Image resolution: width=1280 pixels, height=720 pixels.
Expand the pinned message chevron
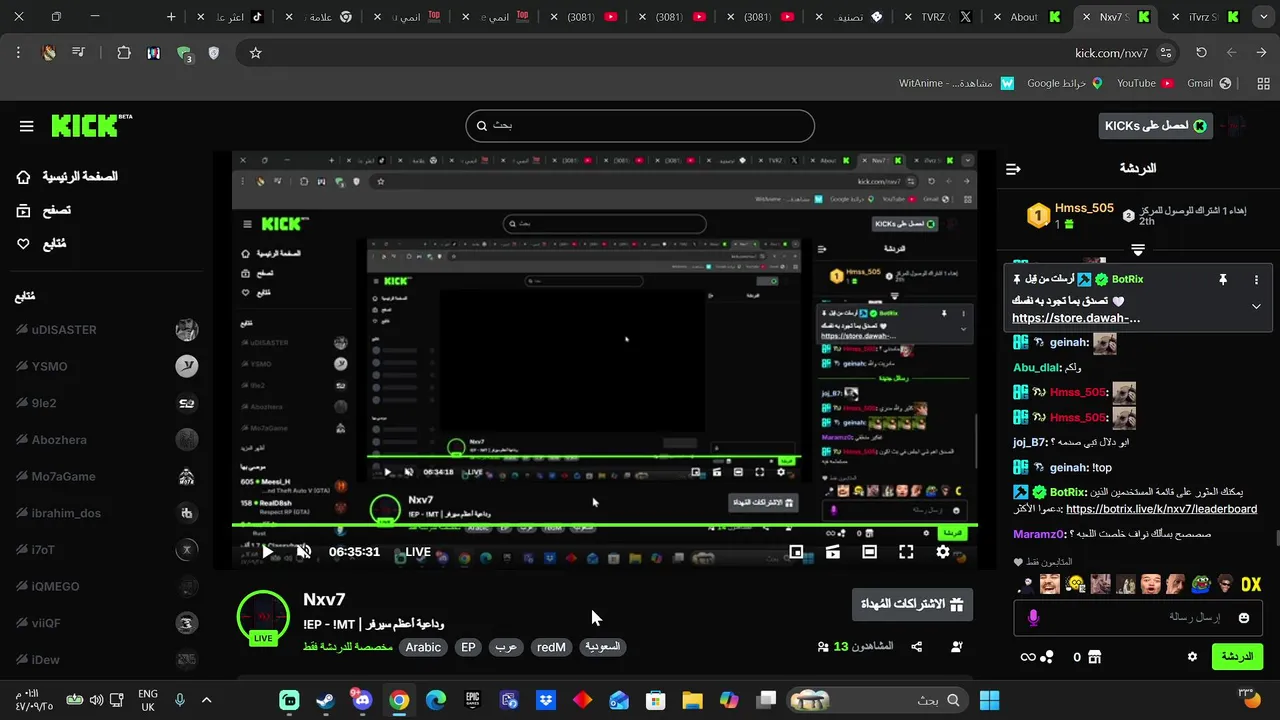[x=1256, y=307]
